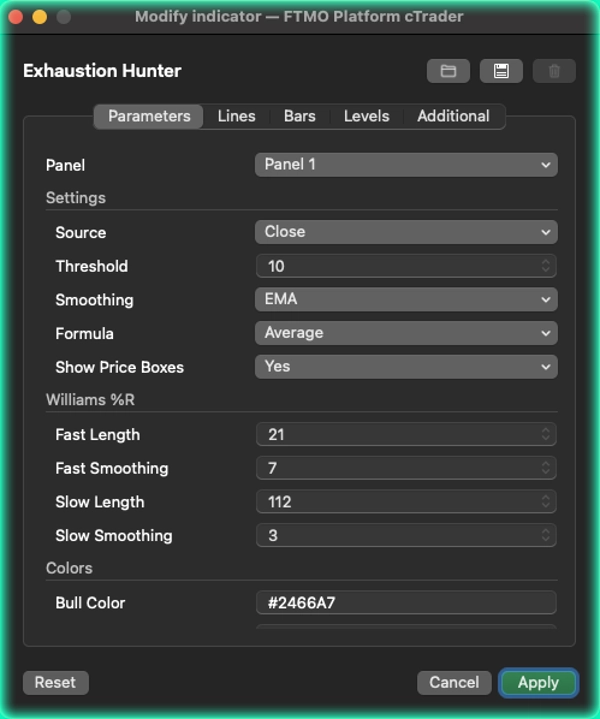
Task: Open the Panel dropdown showing Panel 1
Action: (x=406, y=165)
